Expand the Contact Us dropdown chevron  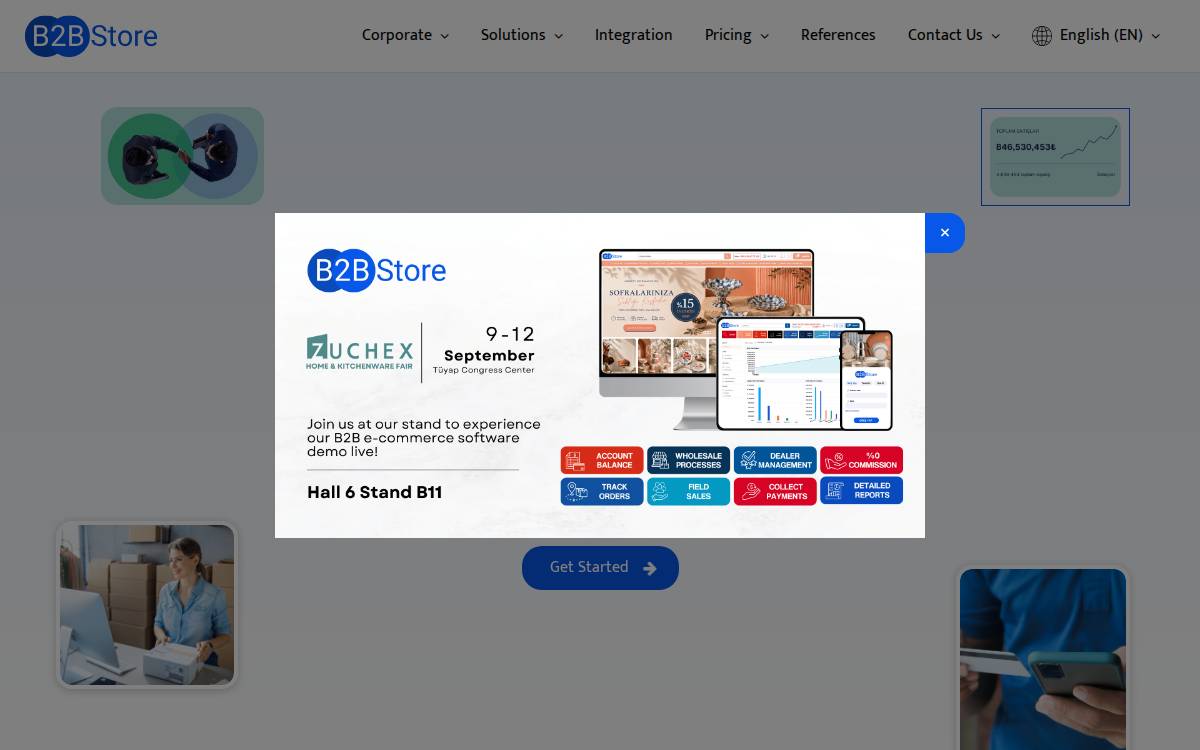tap(995, 36)
